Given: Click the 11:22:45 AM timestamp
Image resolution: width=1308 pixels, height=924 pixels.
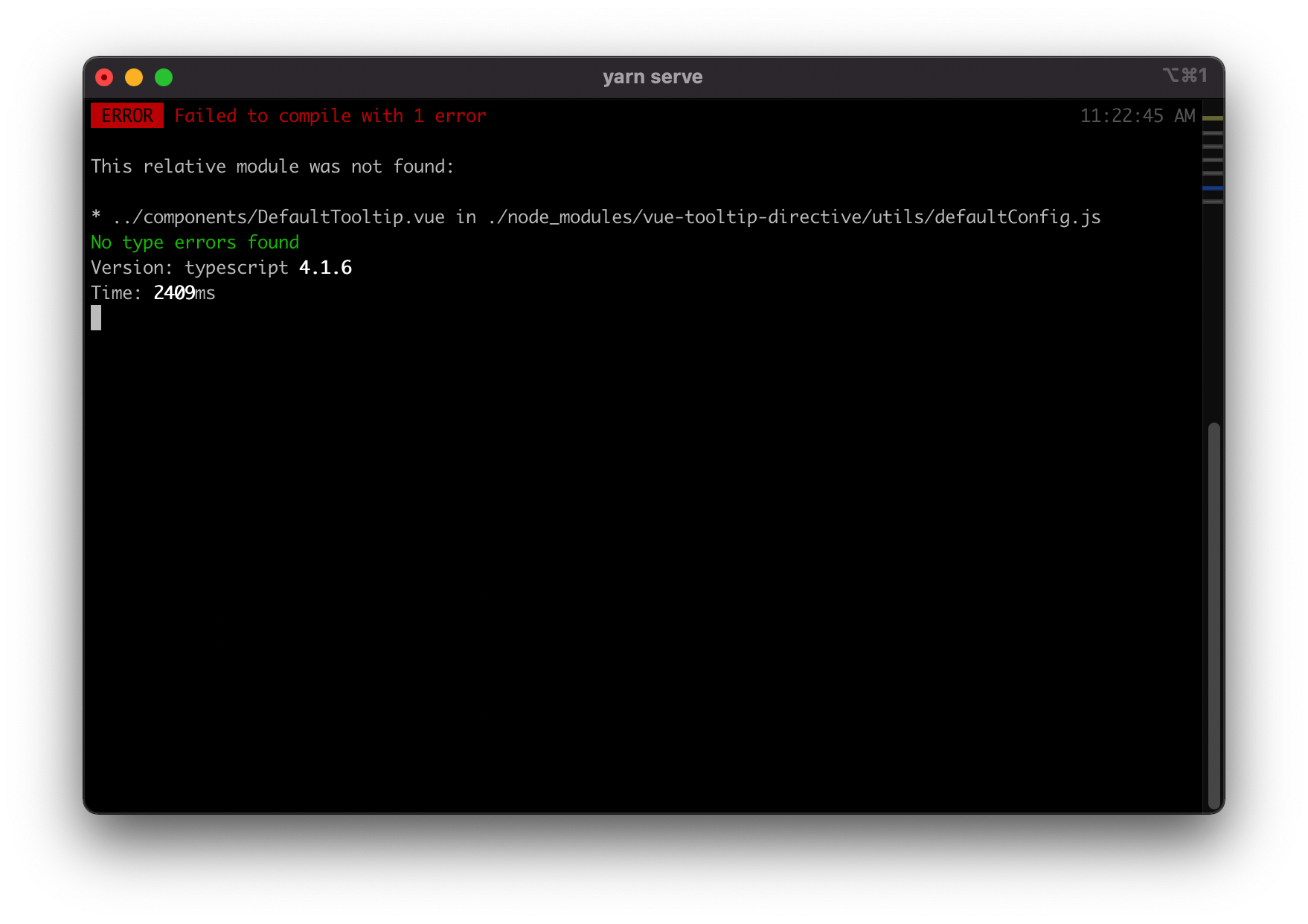Looking at the screenshot, I should pos(1138,115).
